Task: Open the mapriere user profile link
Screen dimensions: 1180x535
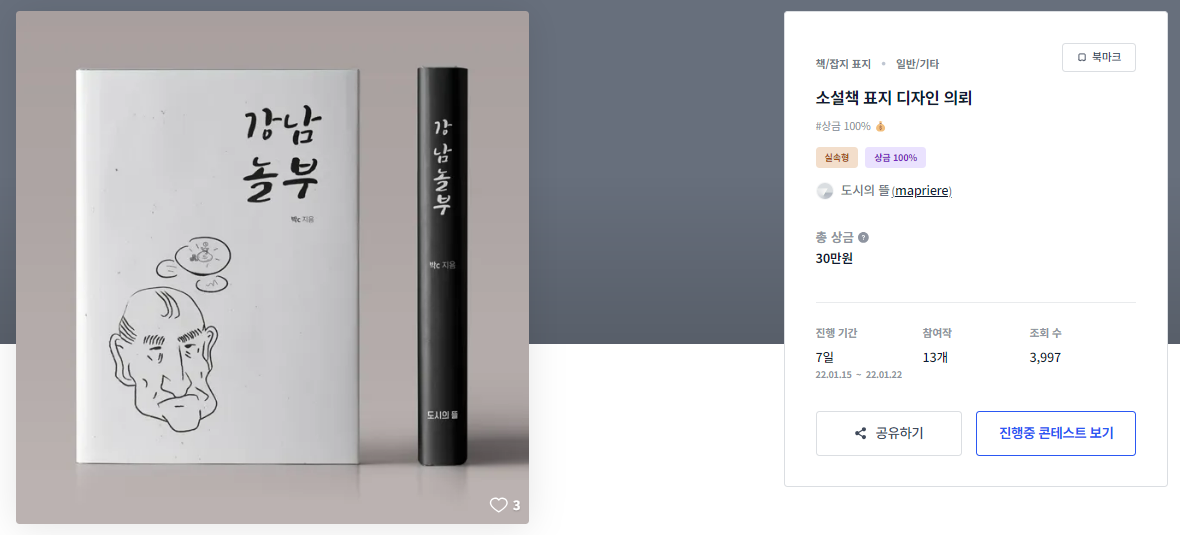Action: [x=921, y=191]
